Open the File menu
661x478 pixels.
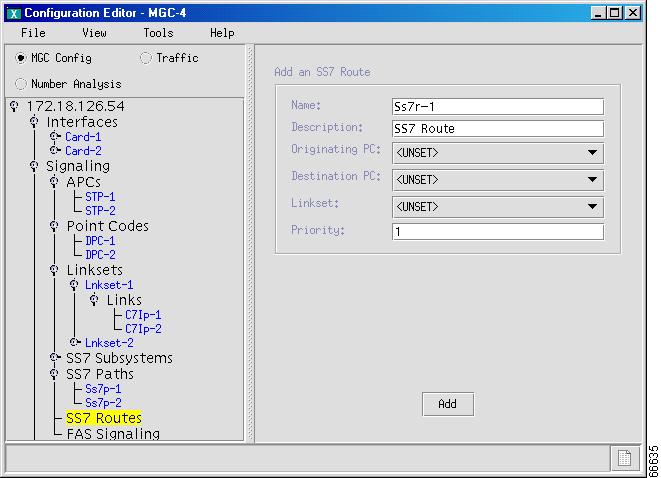point(33,33)
